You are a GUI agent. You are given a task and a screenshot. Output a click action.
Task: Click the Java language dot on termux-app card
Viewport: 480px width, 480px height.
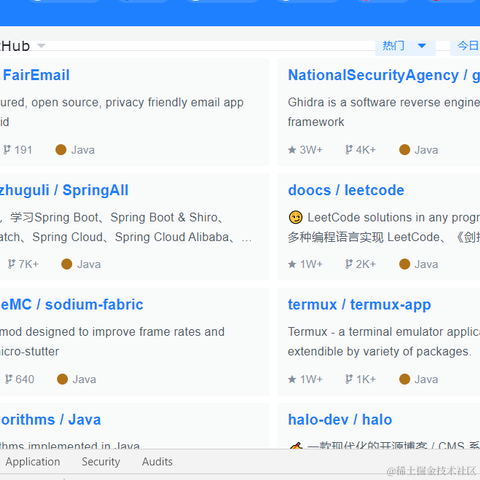coord(404,379)
